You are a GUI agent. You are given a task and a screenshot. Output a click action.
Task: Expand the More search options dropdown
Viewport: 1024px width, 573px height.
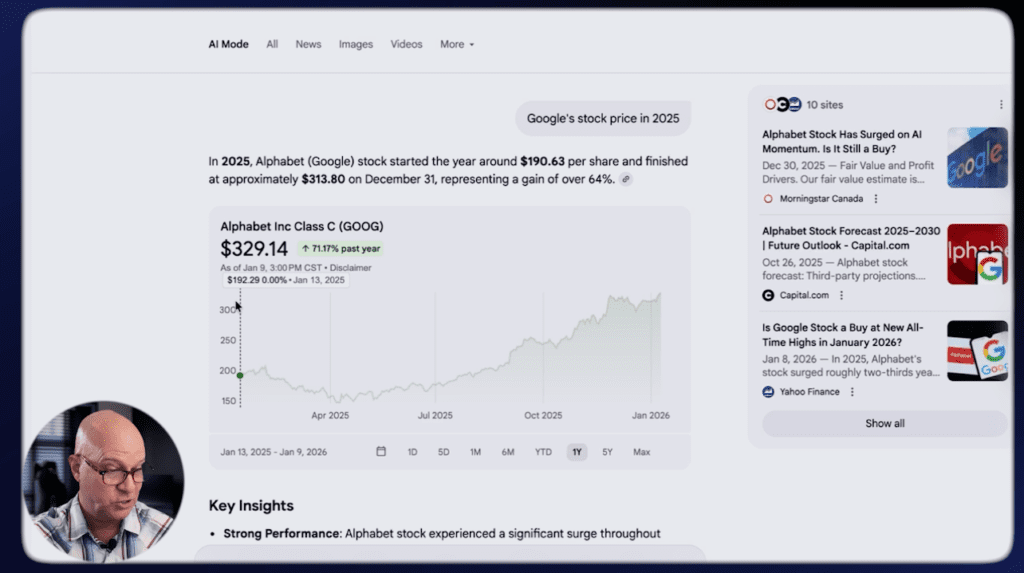tap(457, 44)
